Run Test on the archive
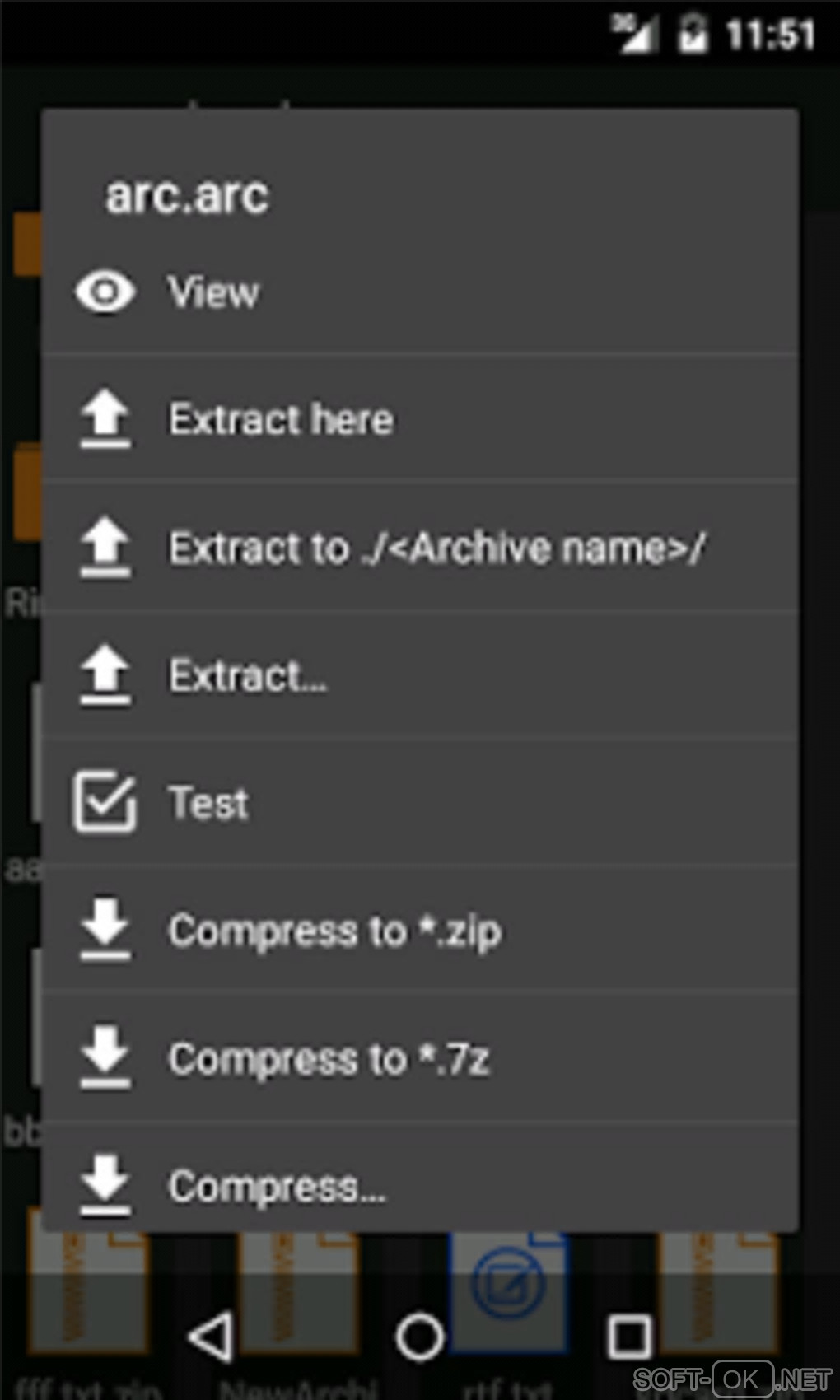840x1400 pixels. pos(208,803)
